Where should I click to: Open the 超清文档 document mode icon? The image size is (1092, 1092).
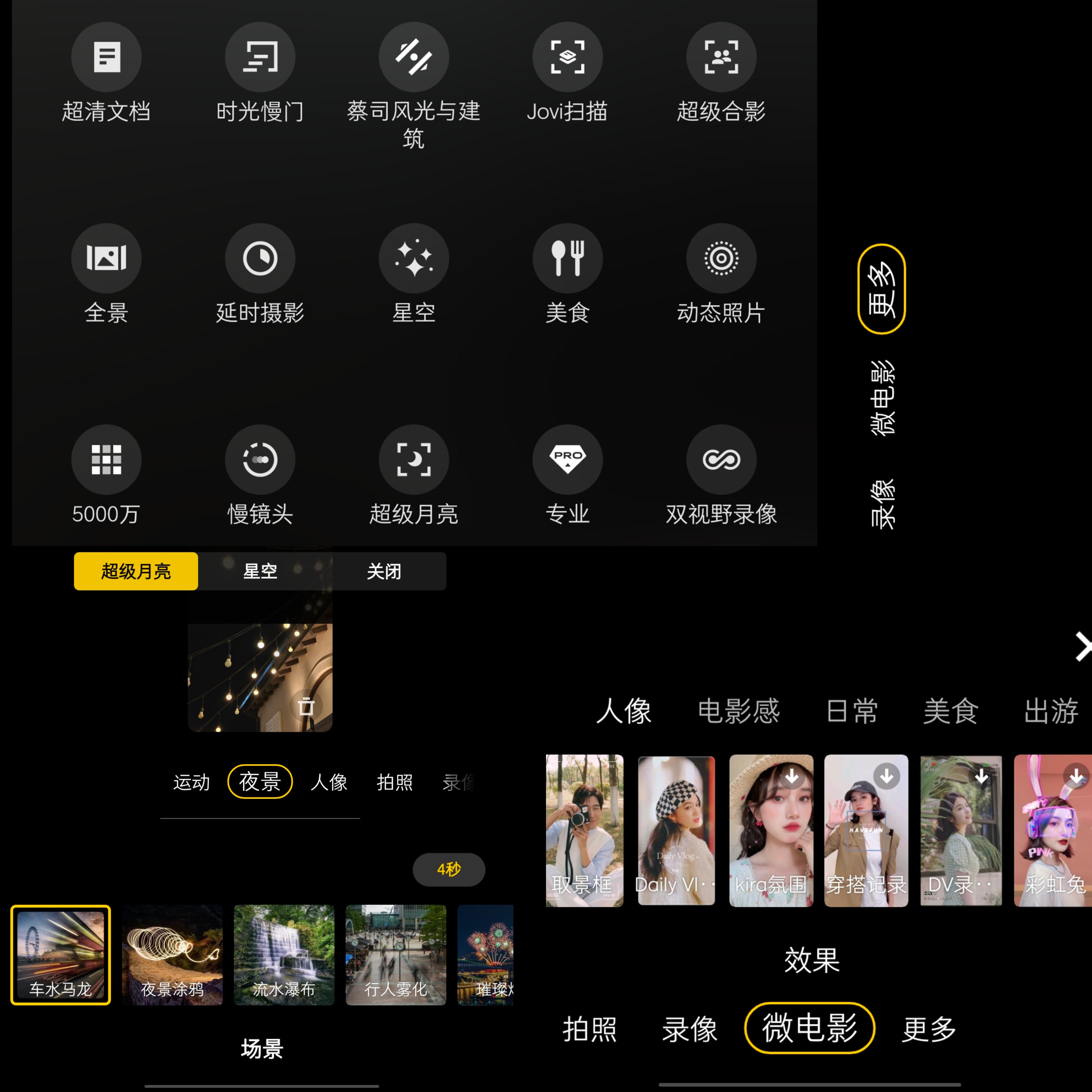(x=106, y=57)
